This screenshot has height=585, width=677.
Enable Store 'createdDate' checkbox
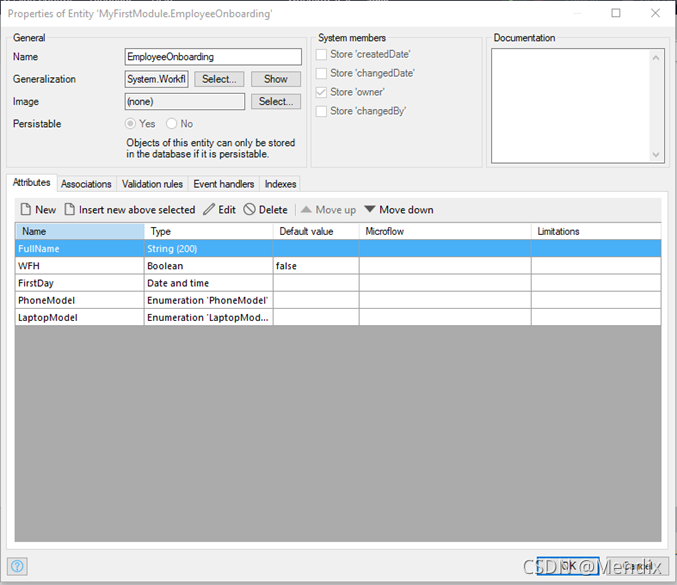tap(321, 54)
